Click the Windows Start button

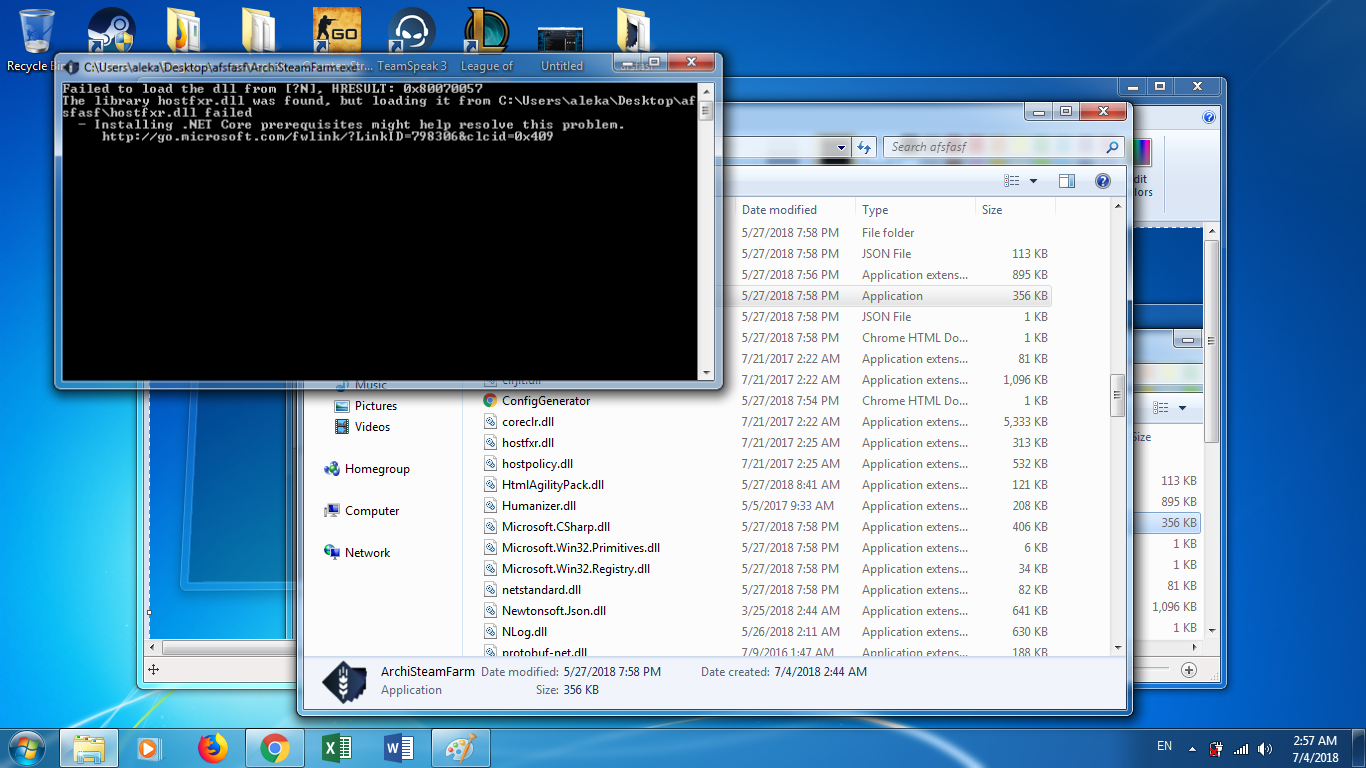tap(25, 748)
